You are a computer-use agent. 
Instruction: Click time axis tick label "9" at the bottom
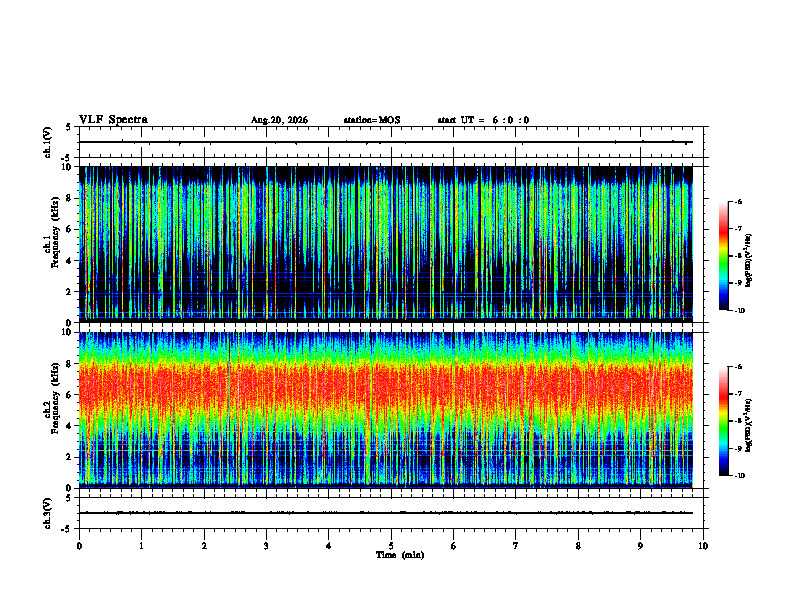tap(640, 546)
